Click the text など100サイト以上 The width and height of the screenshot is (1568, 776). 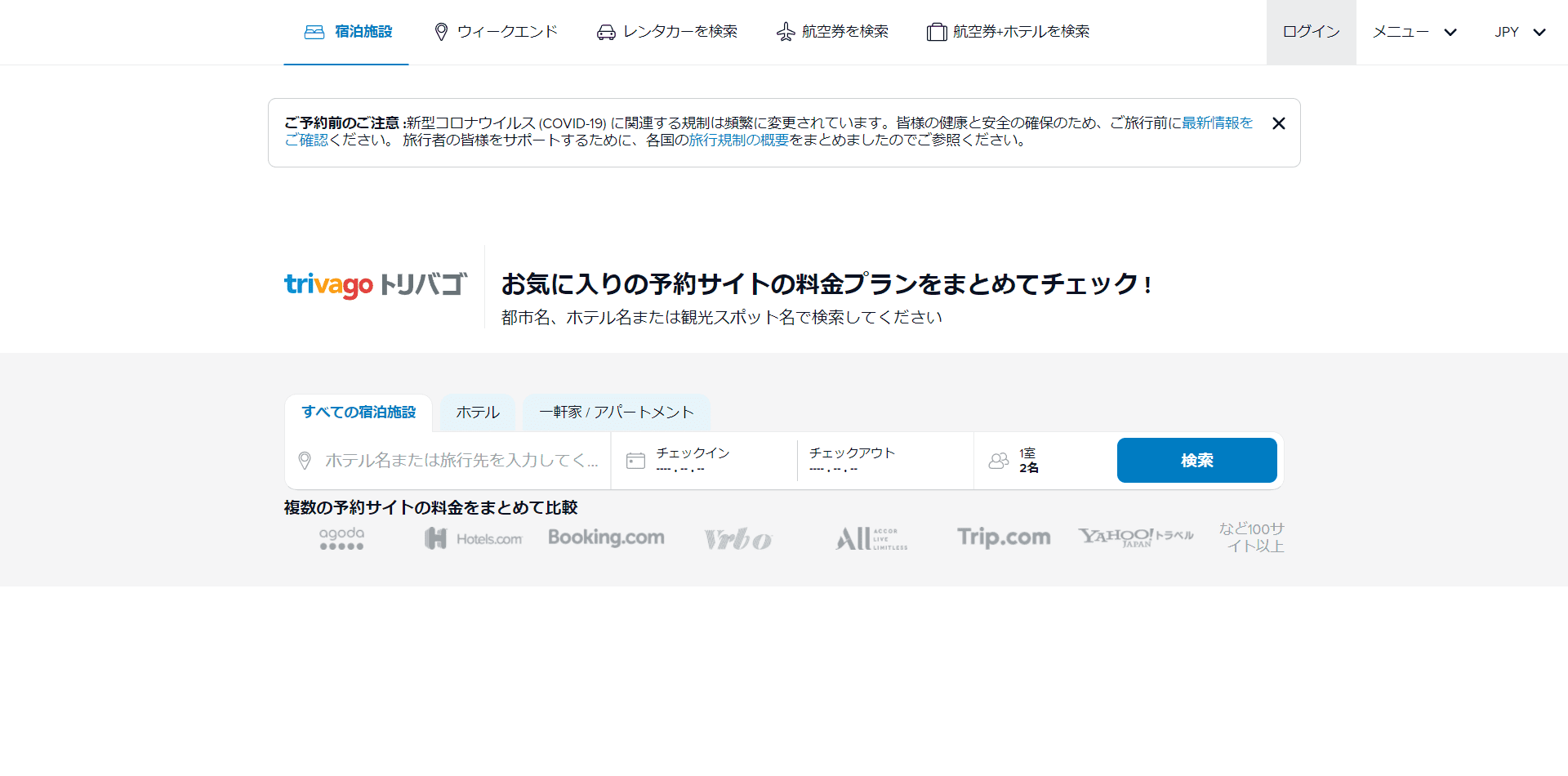click(1252, 537)
